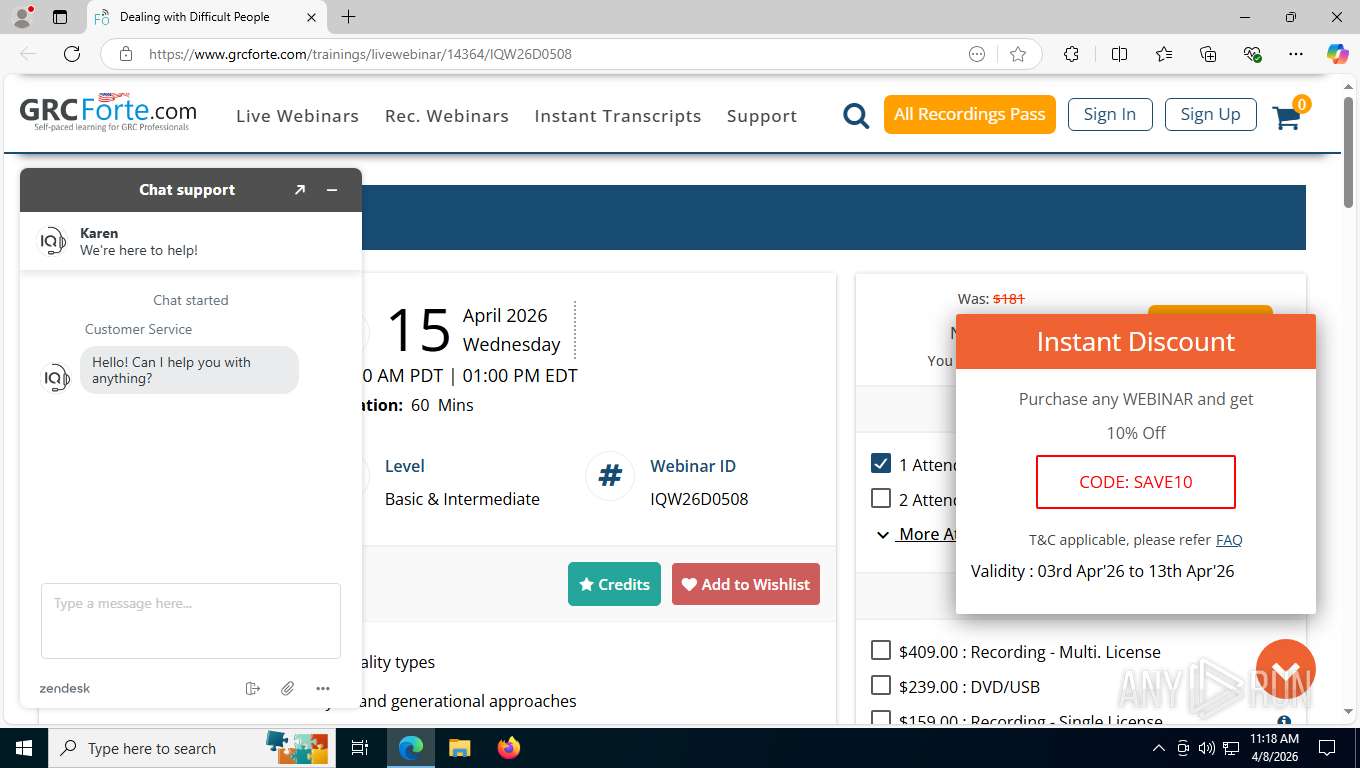Screen dimensions: 1360x768
Task: Open File Explorer from the taskbar
Action: pyautogui.click(x=459, y=748)
